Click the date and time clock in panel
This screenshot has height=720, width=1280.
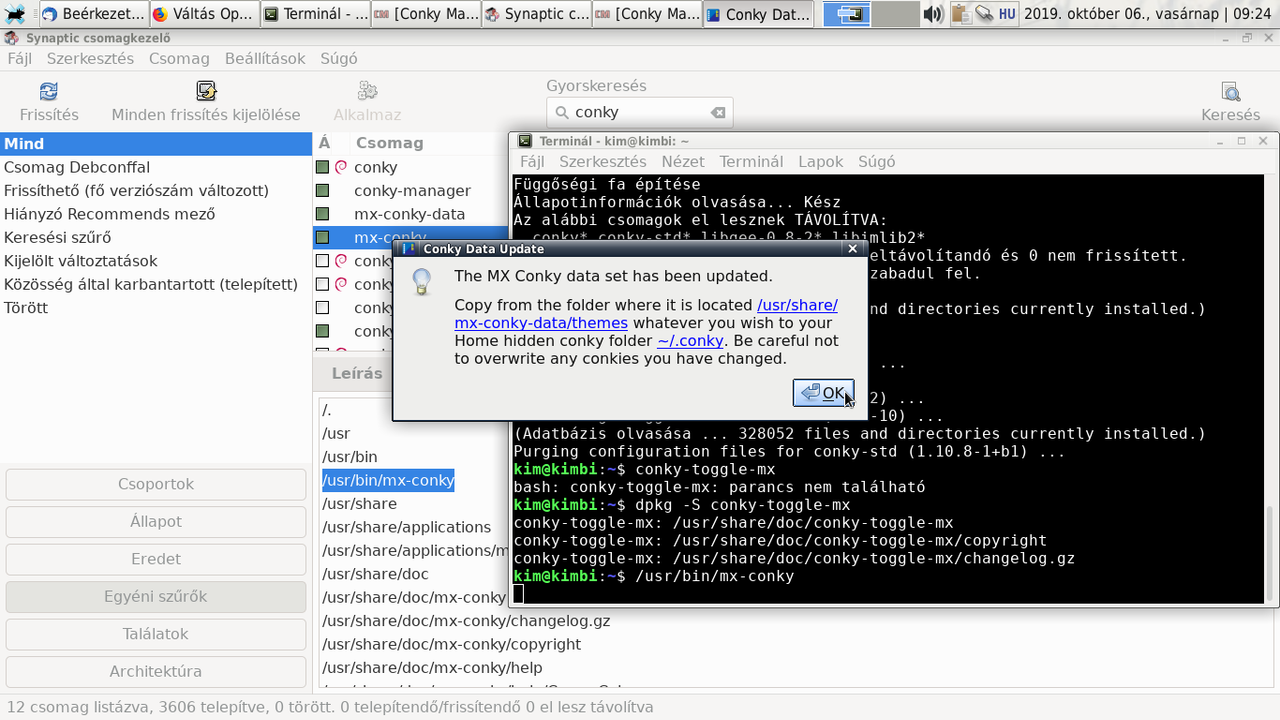(1149, 14)
